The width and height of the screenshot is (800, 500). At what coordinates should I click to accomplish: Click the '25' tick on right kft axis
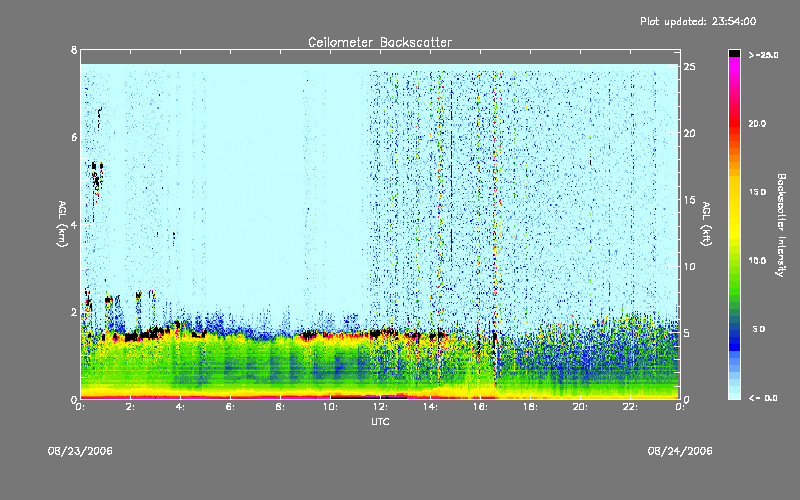click(690, 67)
